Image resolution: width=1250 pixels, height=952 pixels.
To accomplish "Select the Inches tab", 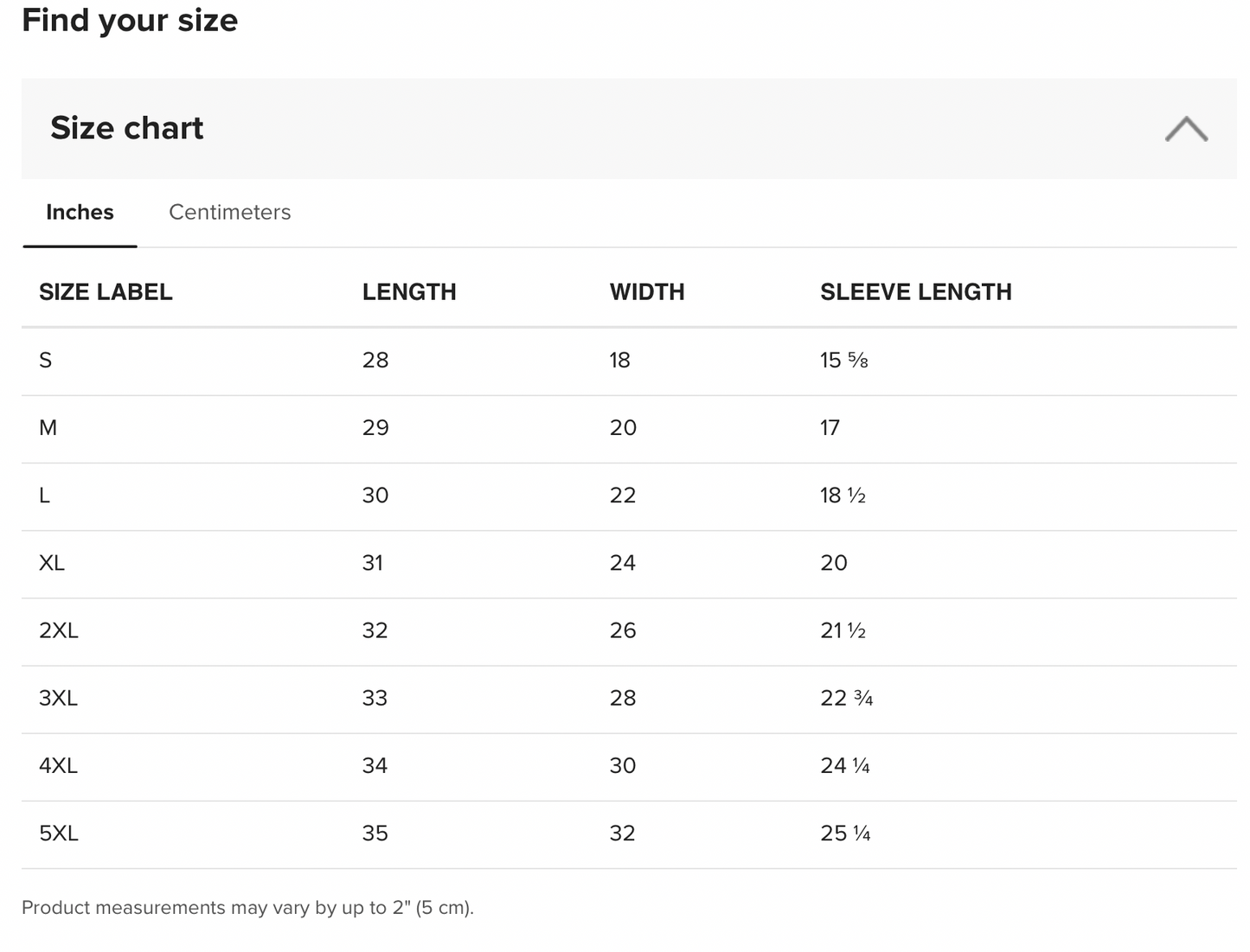I will pyautogui.click(x=80, y=213).
